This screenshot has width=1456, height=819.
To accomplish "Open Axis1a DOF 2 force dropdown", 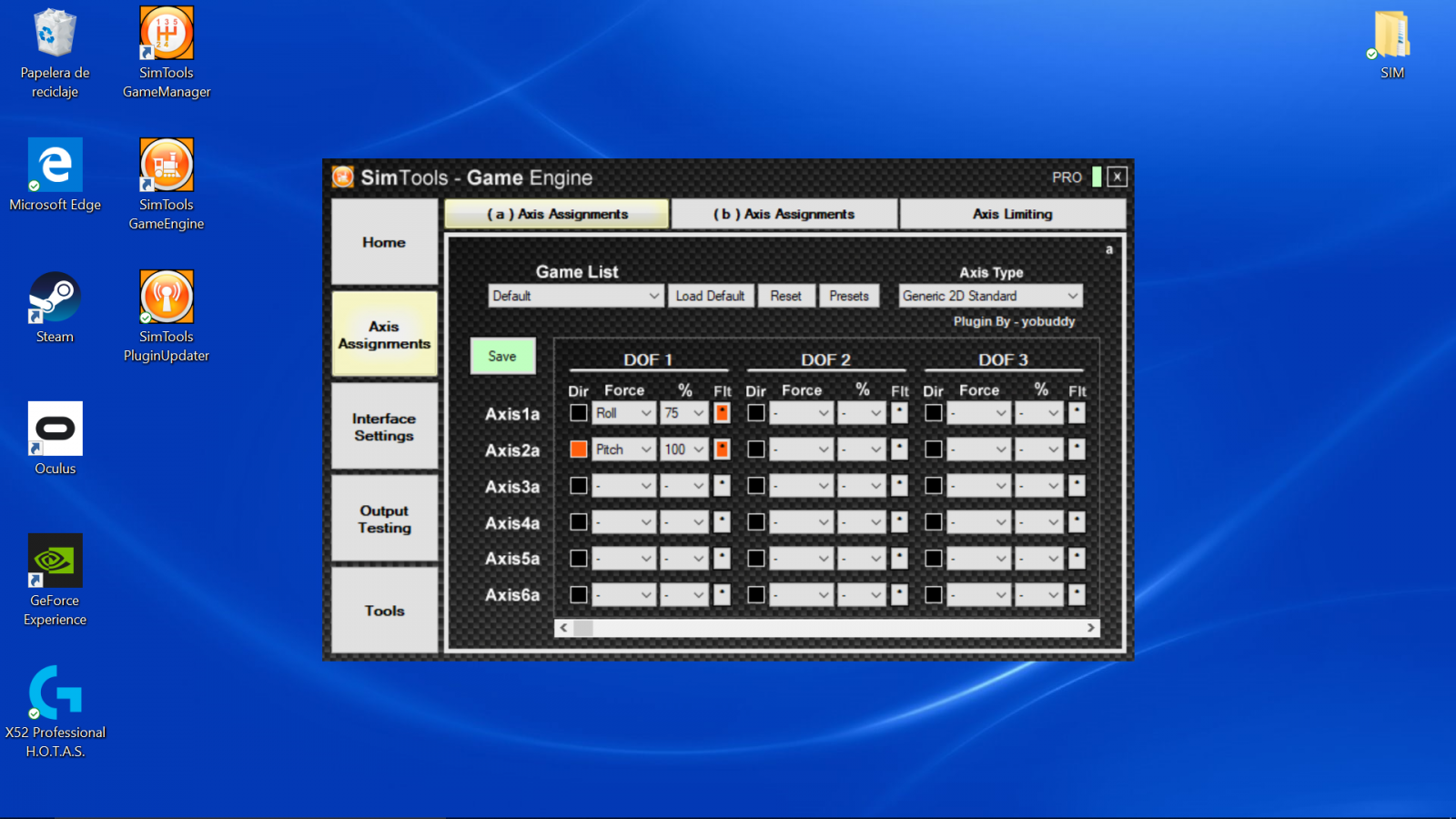I will (801, 413).
